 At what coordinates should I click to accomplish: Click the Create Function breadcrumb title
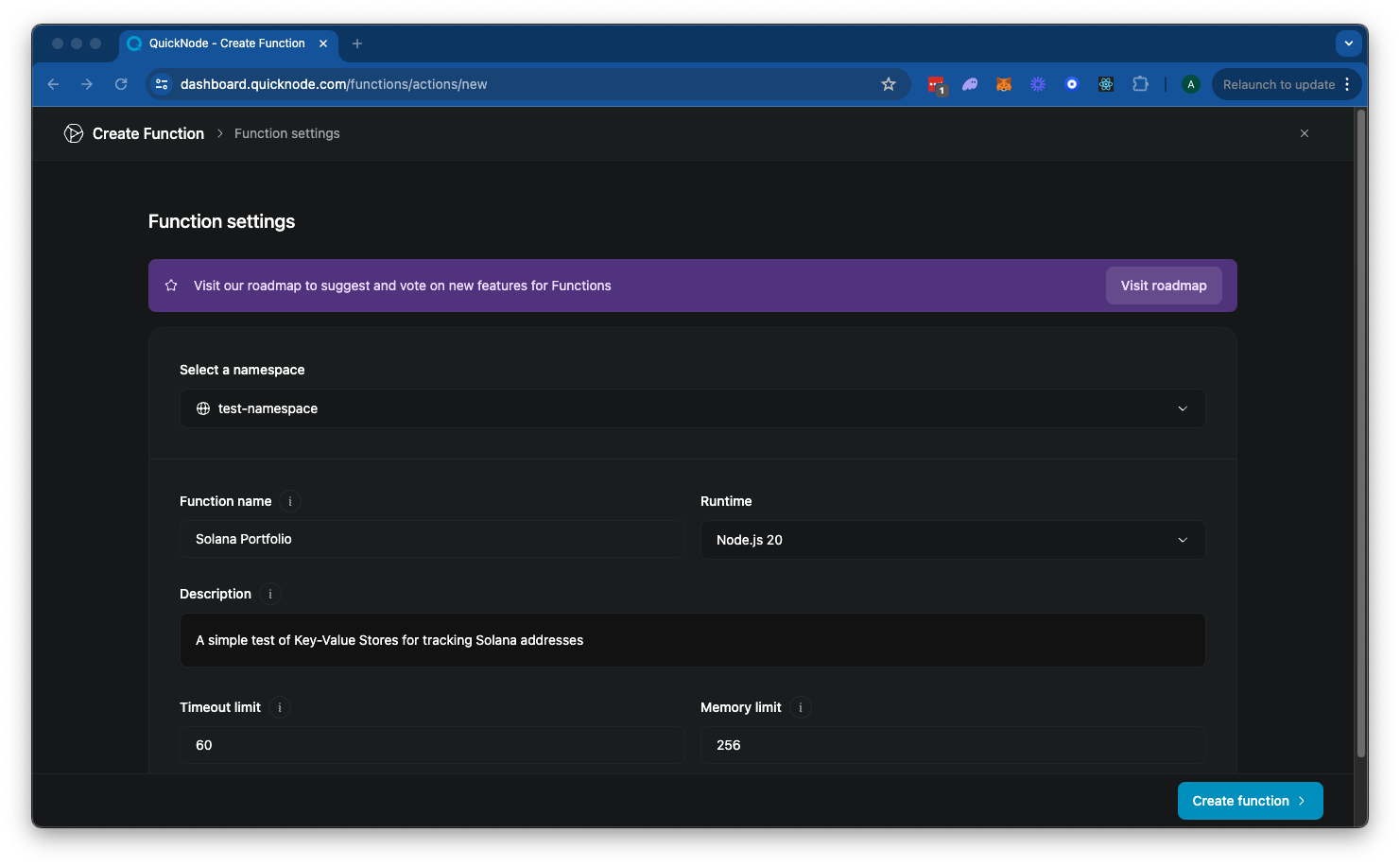[x=148, y=133]
